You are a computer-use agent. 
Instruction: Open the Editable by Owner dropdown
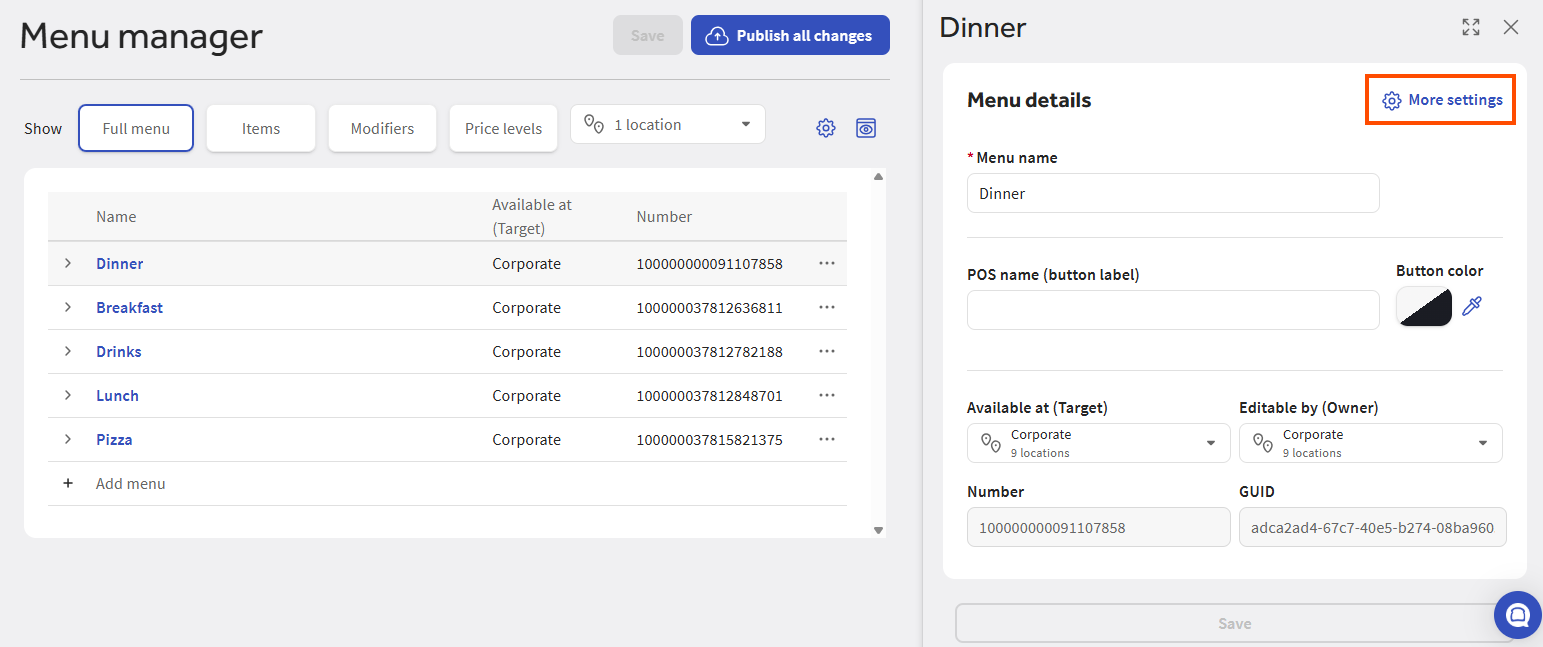1369,442
